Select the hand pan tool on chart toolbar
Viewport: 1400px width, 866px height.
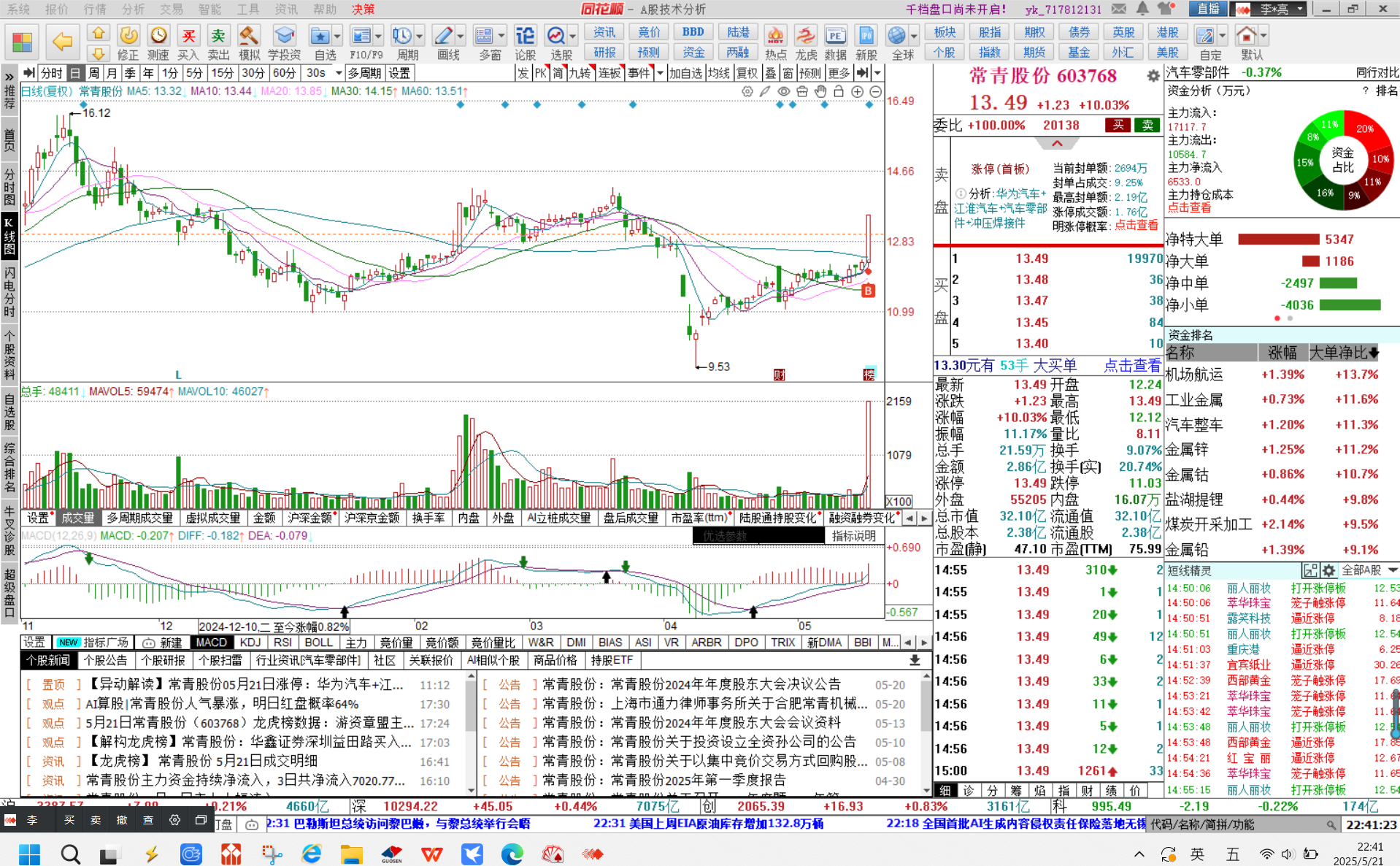(x=820, y=92)
